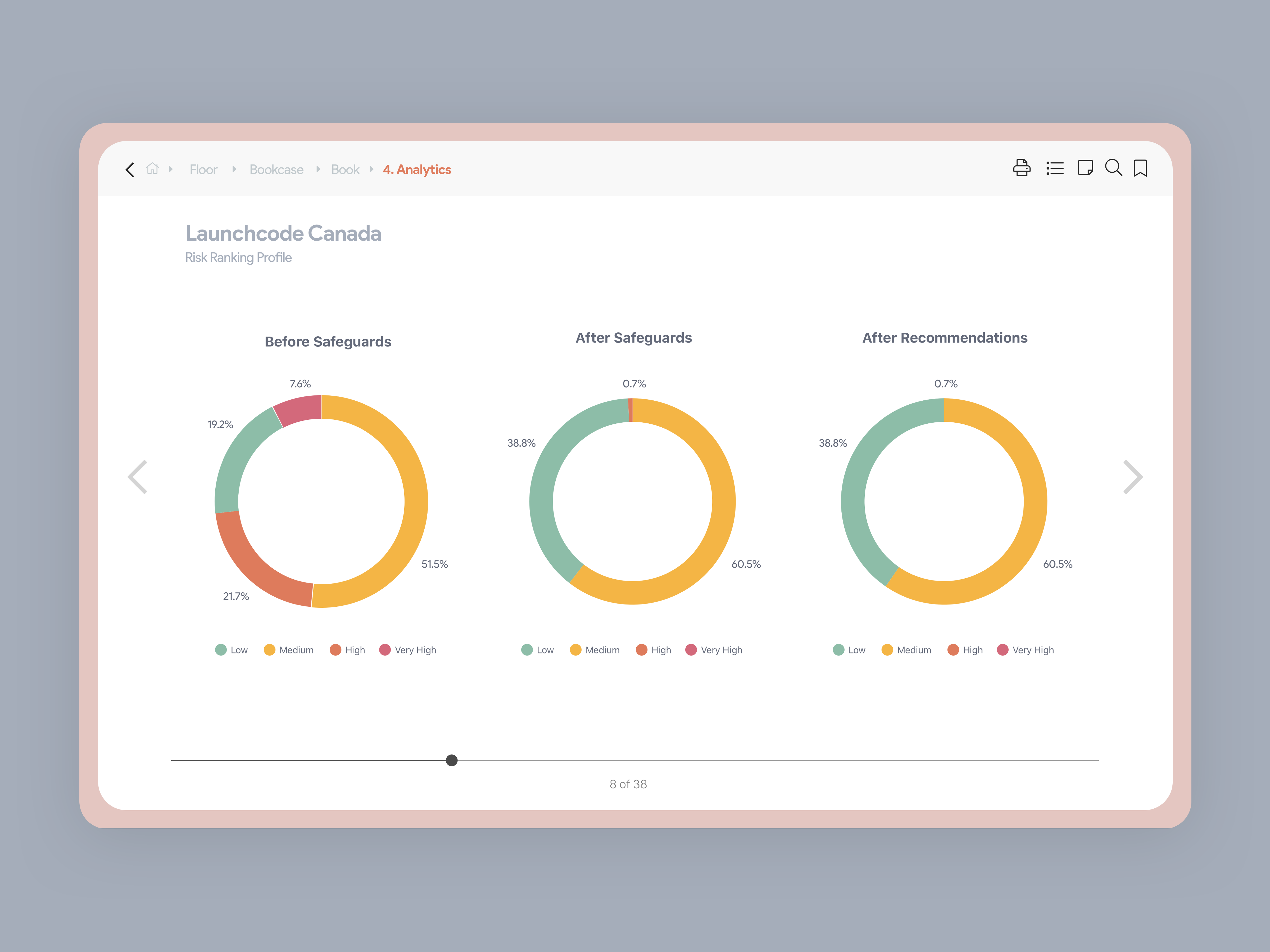Open the table of contents list icon
Viewport: 1270px width, 952px height.
(1055, 168)
